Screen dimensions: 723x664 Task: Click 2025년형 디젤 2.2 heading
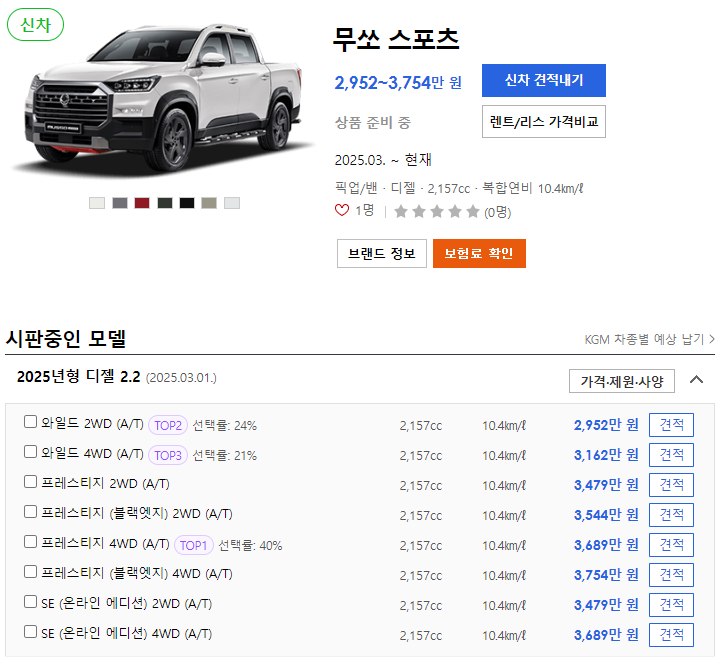point(78,377)
